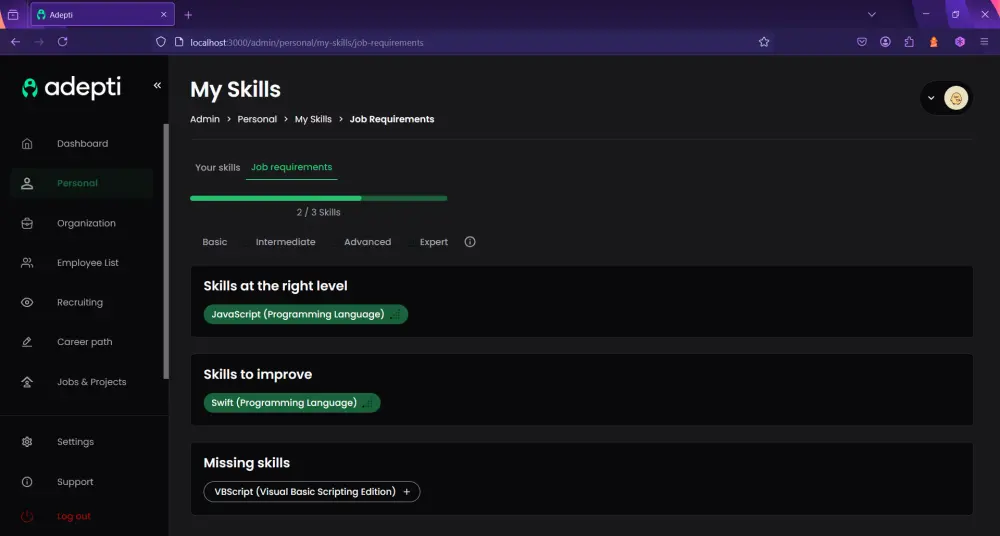Bookmark this page with the star icon
This screenshot has height=536, width=1000.
pos(764,42)
